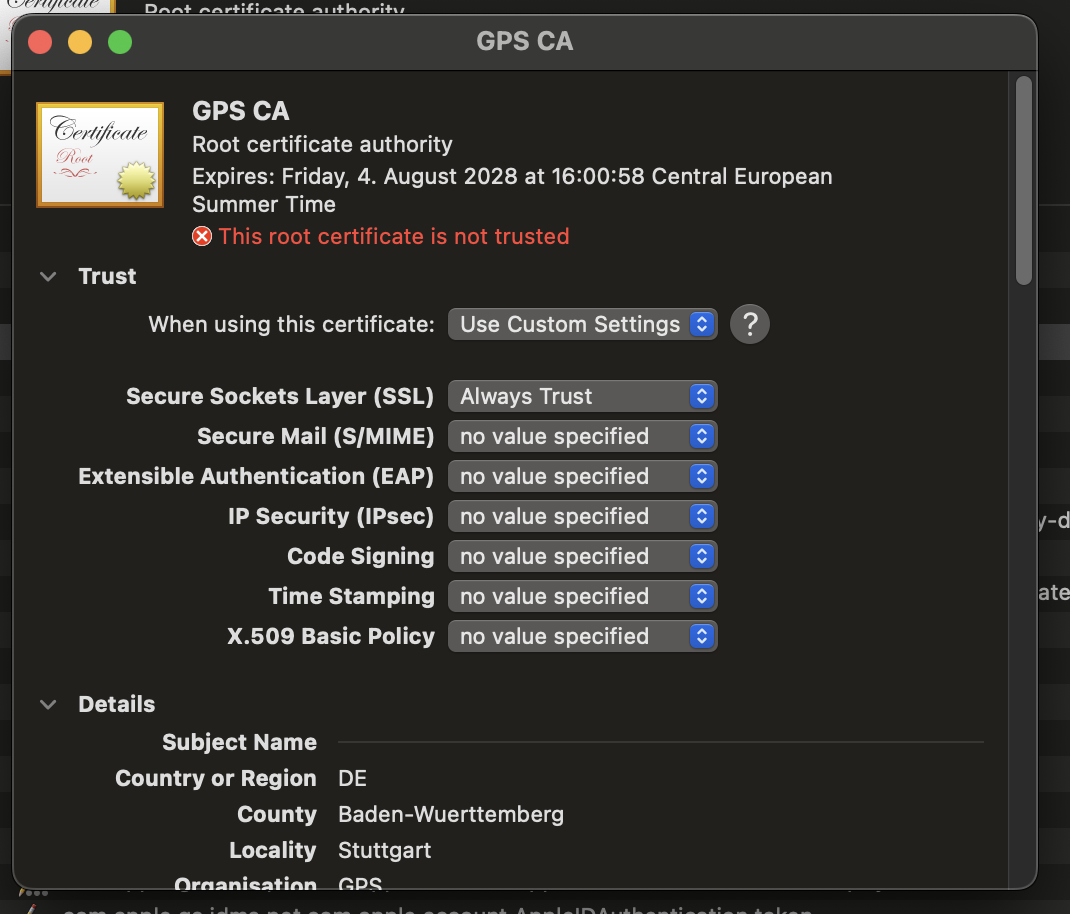Minimize the GPS CA window

80,42
